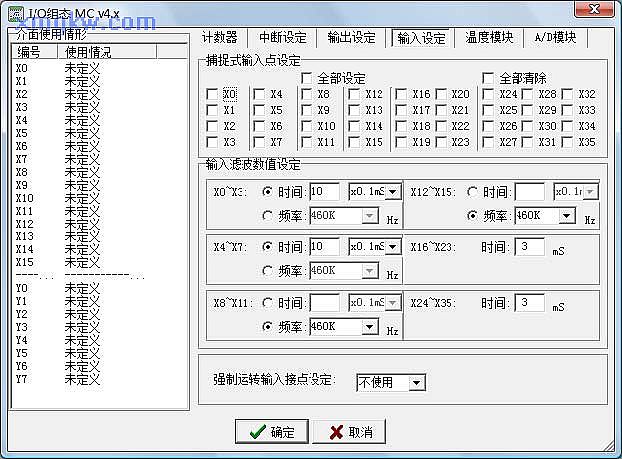Expand the X0~X3 time unit dropdown
622x459 pixels.
(x=392, y=191)
